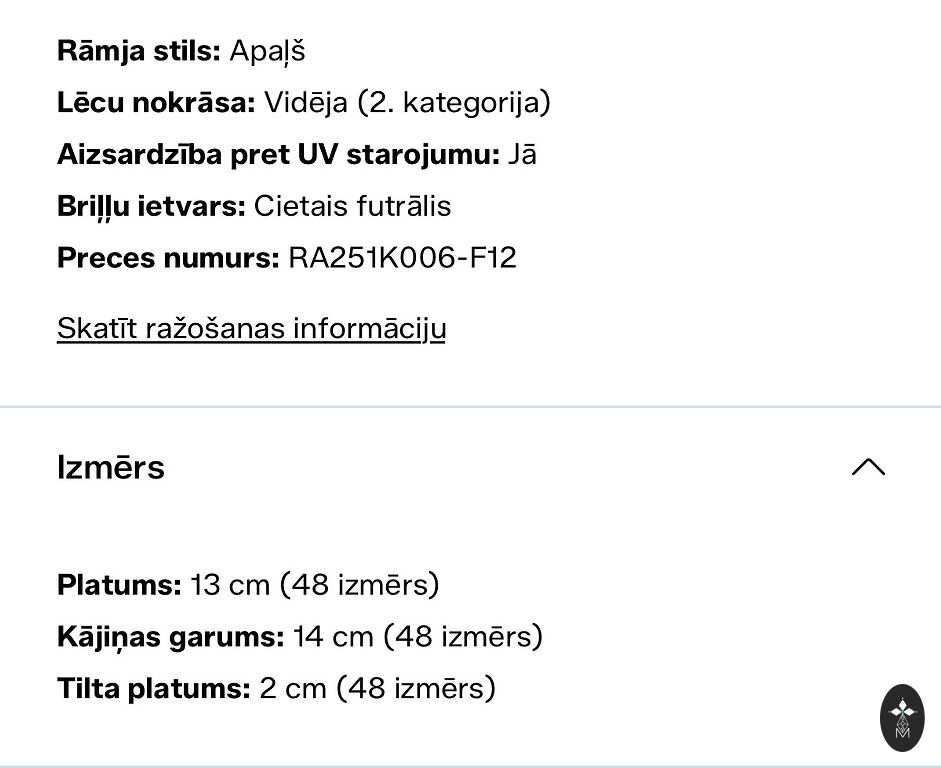
Task: Click the Briļļu ietvars label
Action: (151, 206)
